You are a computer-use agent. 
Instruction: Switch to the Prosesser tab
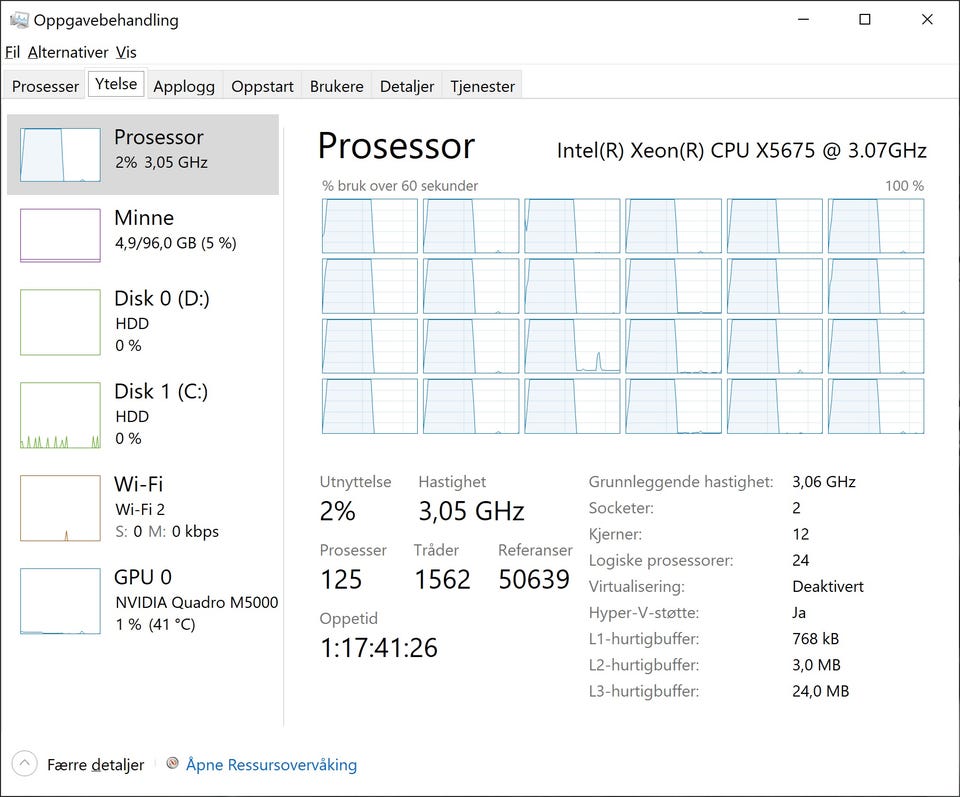[x=45, y=86]
